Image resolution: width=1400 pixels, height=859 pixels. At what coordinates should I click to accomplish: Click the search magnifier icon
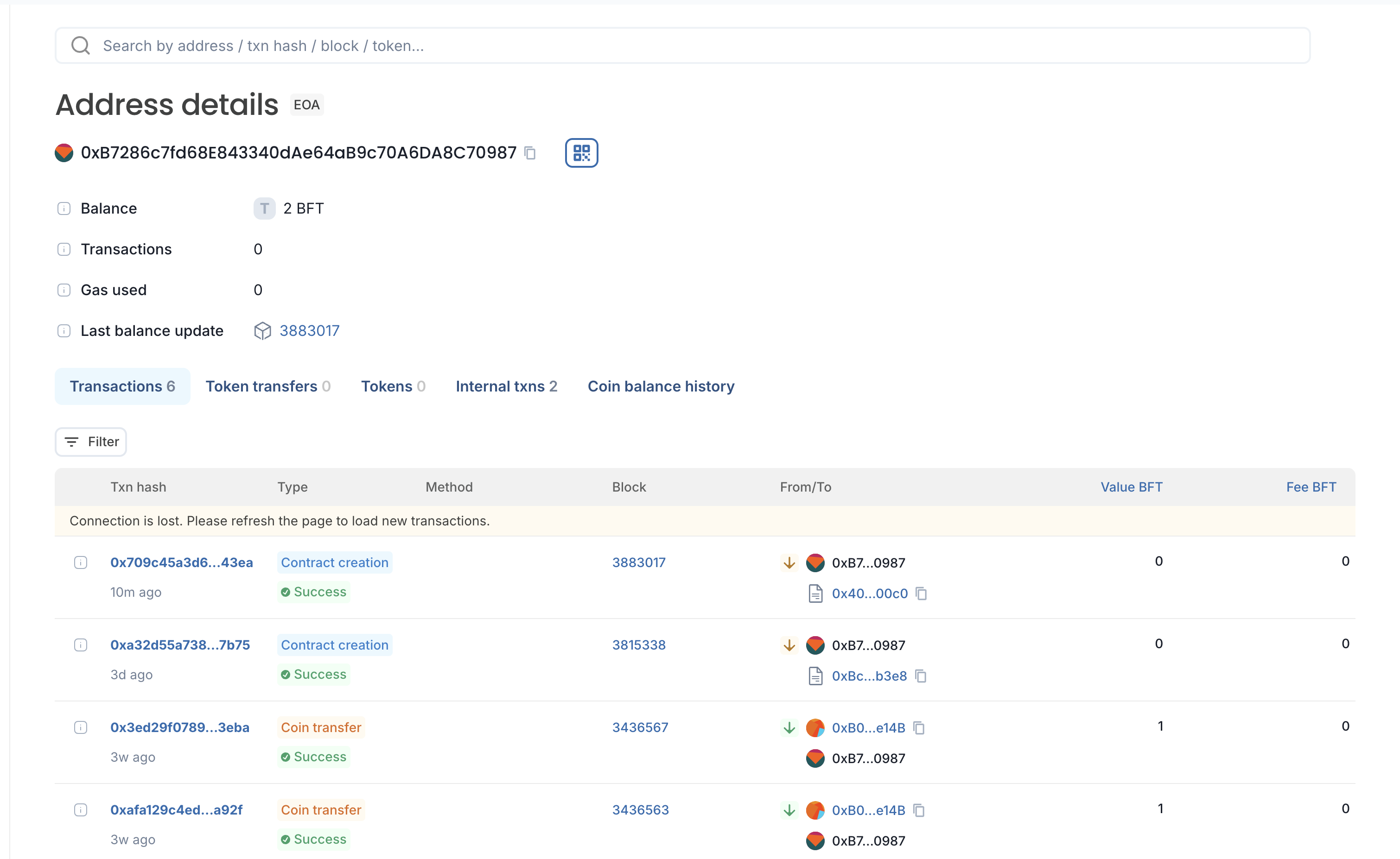(81, 45)
